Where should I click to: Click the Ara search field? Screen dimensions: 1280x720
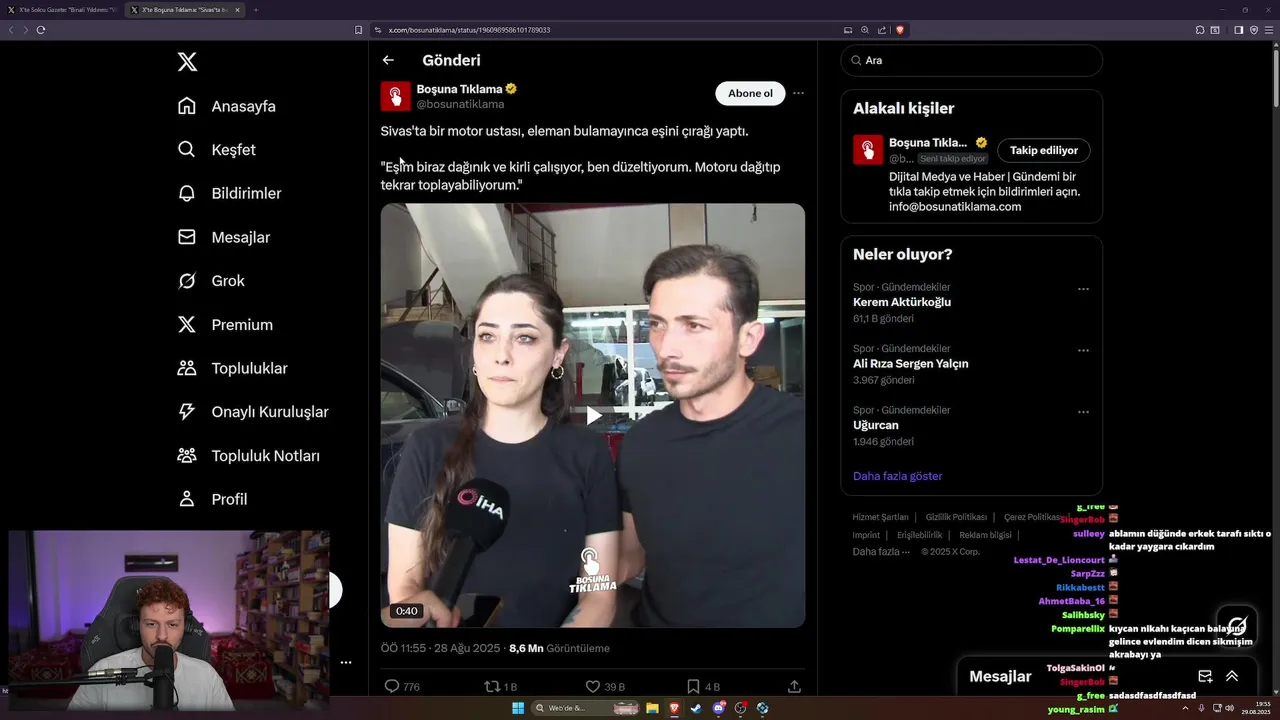click(971, 60)
